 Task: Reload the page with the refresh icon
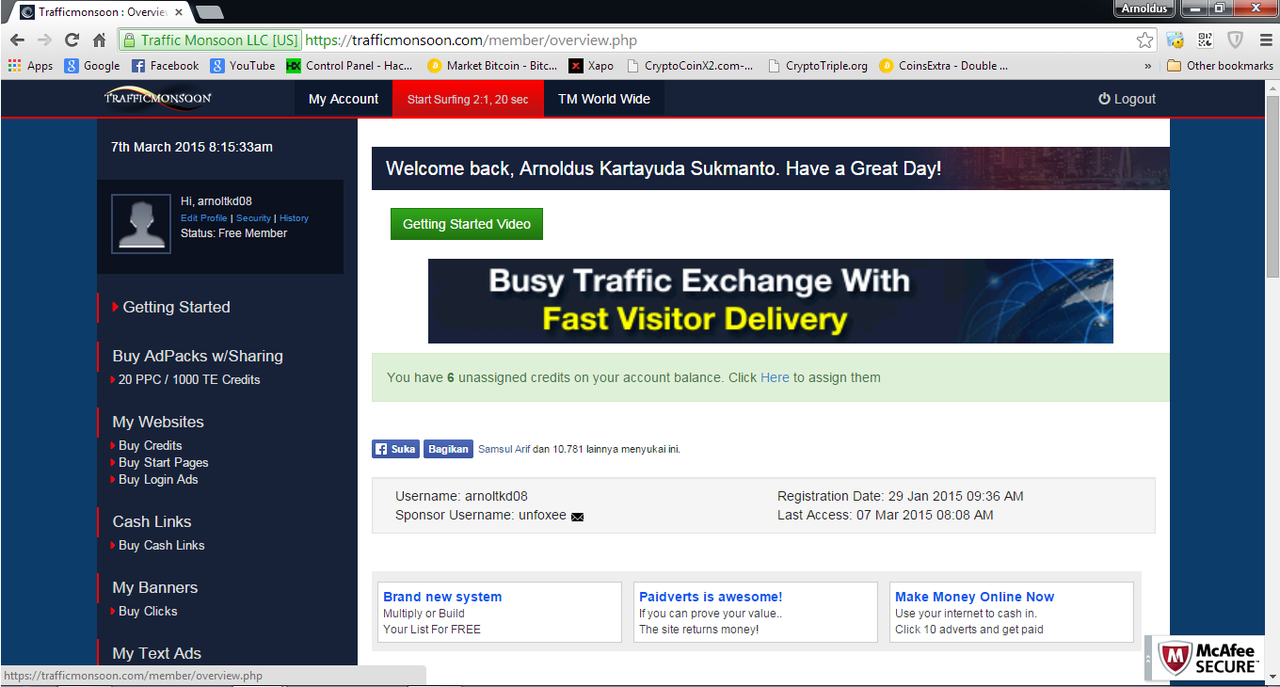pos(71,41)
